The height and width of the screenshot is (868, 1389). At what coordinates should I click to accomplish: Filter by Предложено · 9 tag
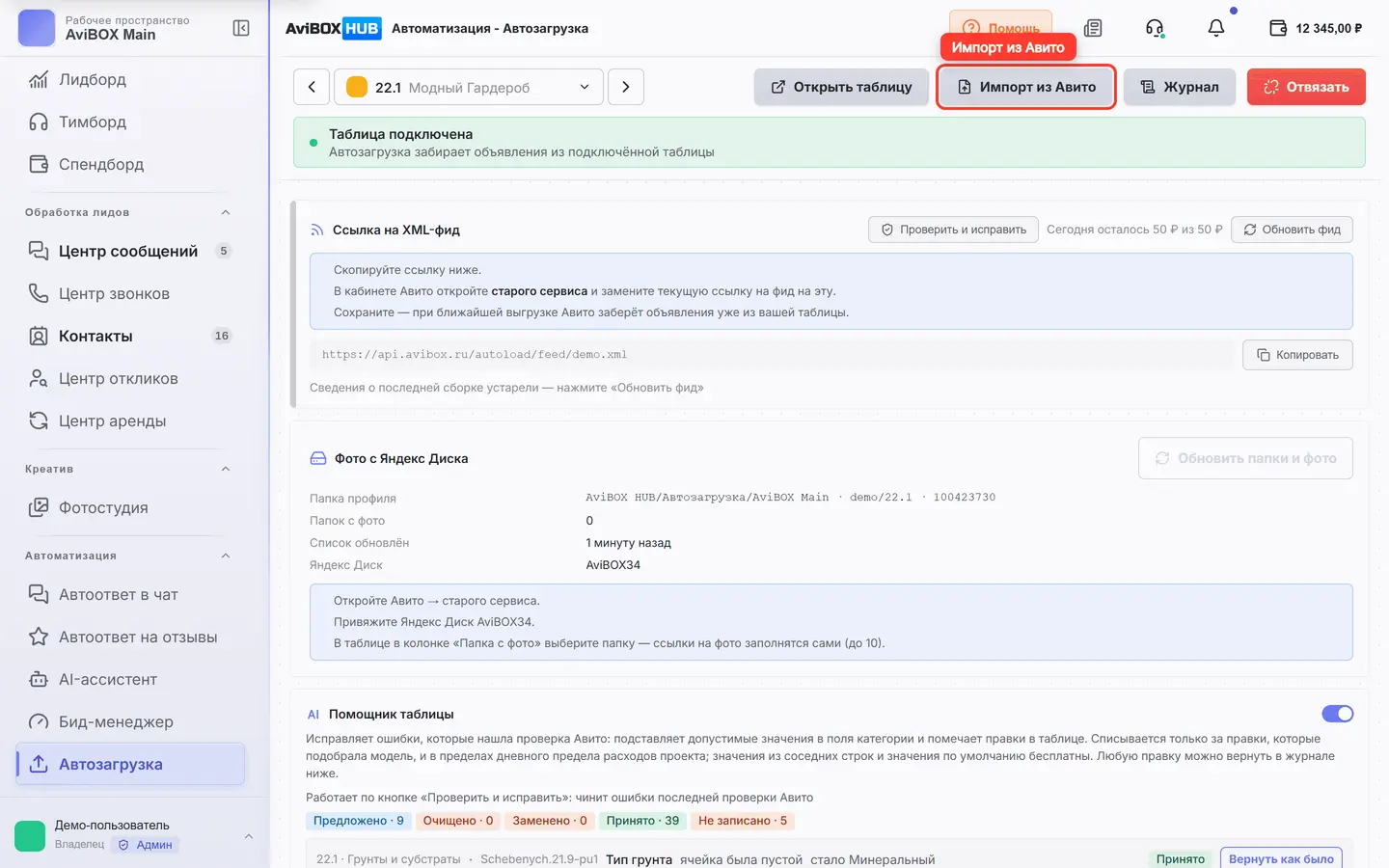(x=358, y=821)
